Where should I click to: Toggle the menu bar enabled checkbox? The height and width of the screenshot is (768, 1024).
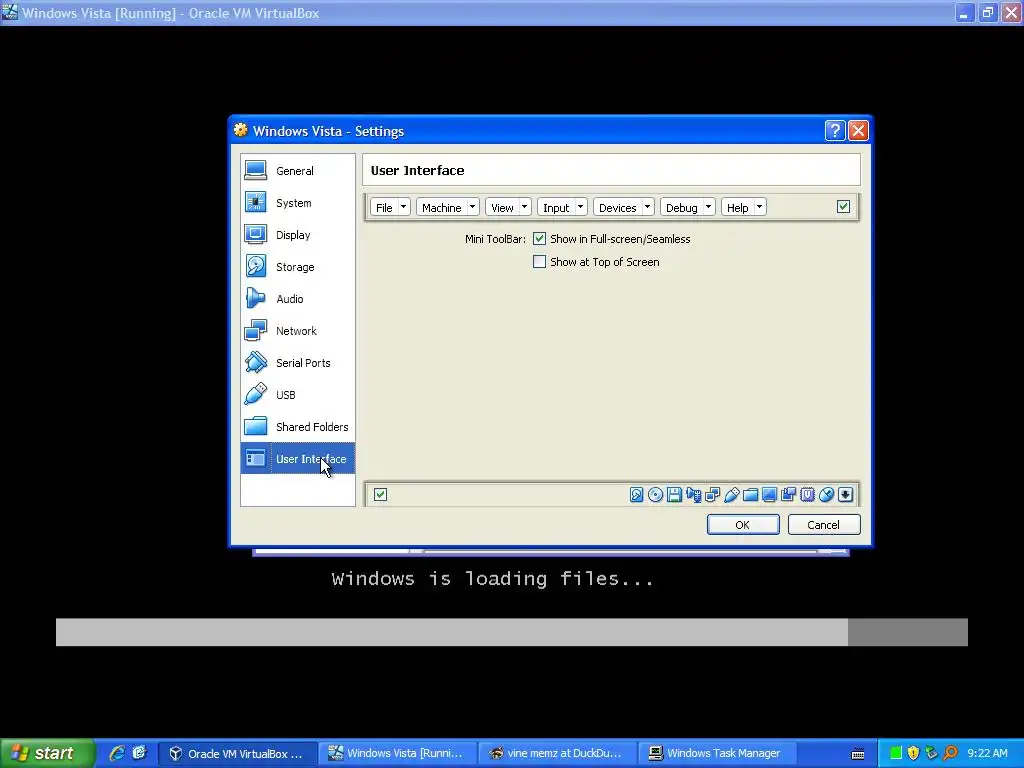843,207
